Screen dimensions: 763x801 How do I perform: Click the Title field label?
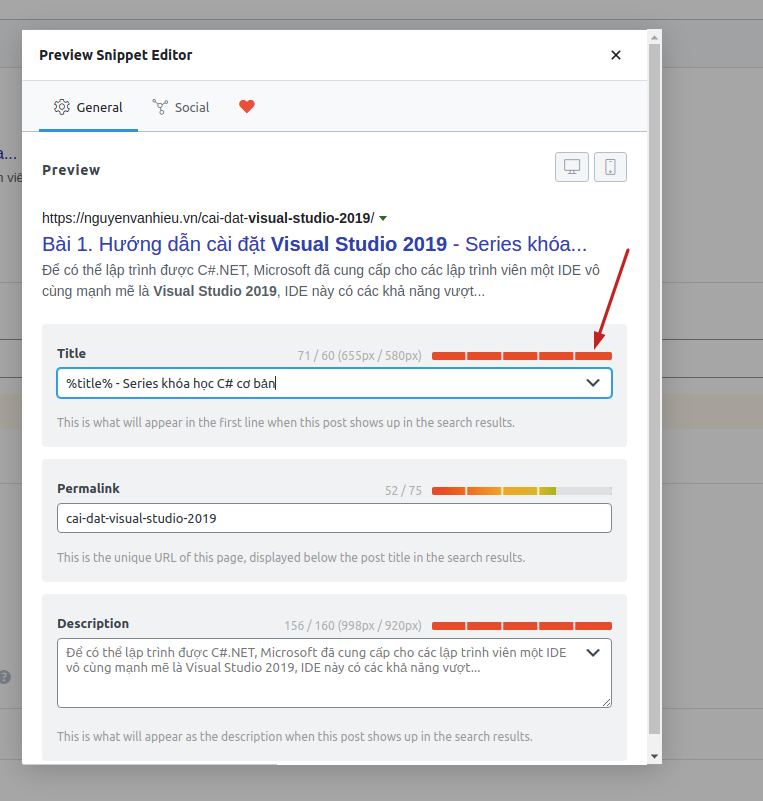pos(71,354)
